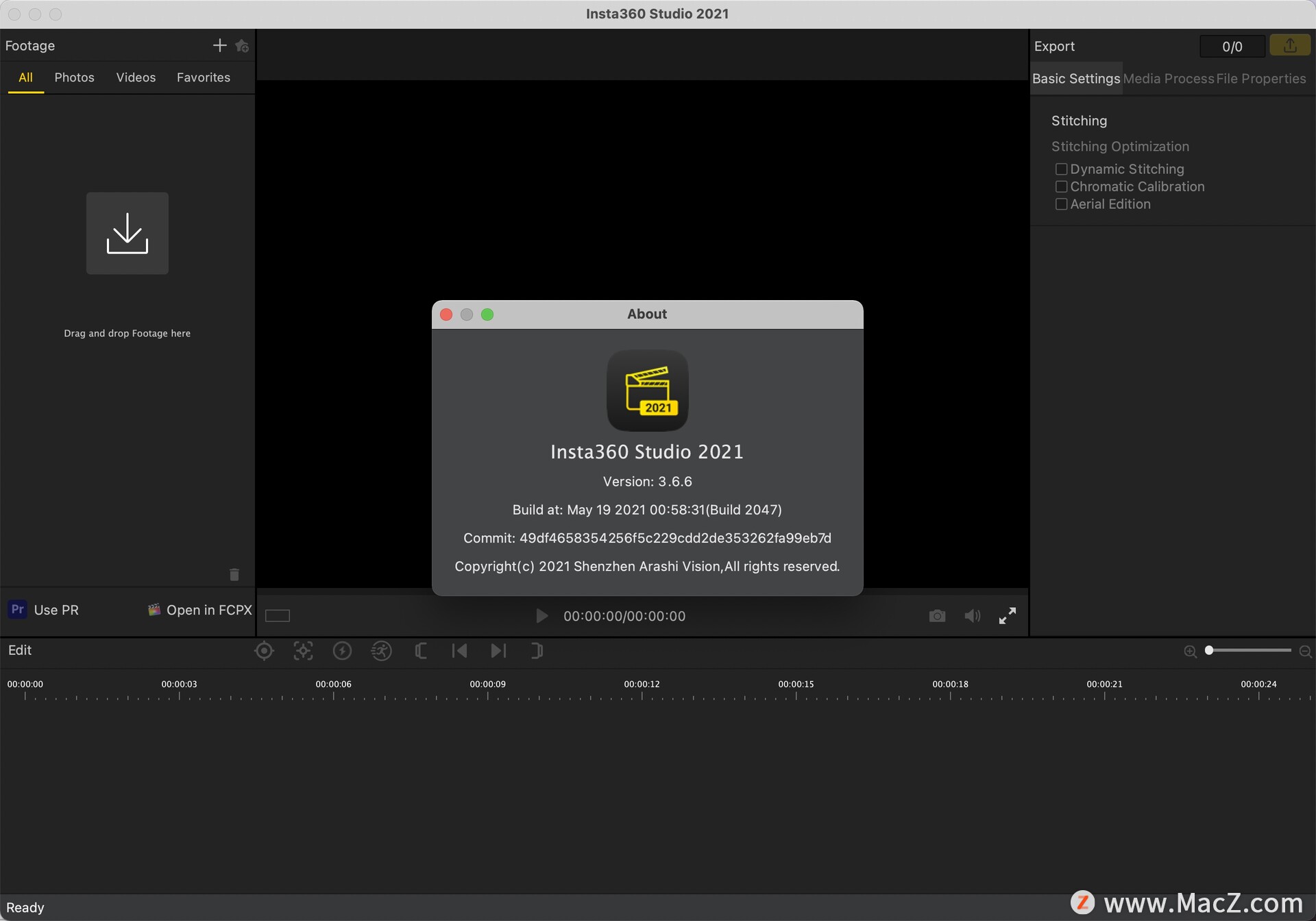The width and height of the screenshot is (1316, 921).
Task: Click the timeline zoom slider handle
Action: pyautogui.click(x=1210, y=650)
